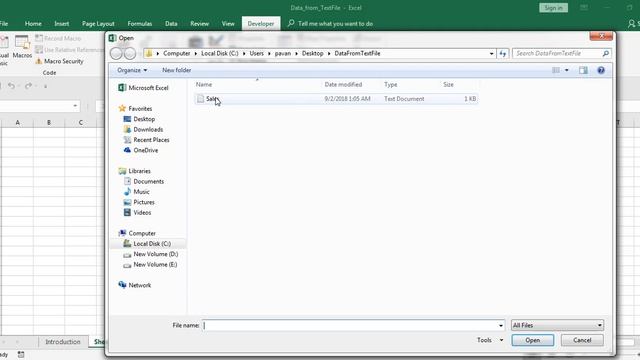Open Recent Places
Screen dimensions: 640x360
147,140
